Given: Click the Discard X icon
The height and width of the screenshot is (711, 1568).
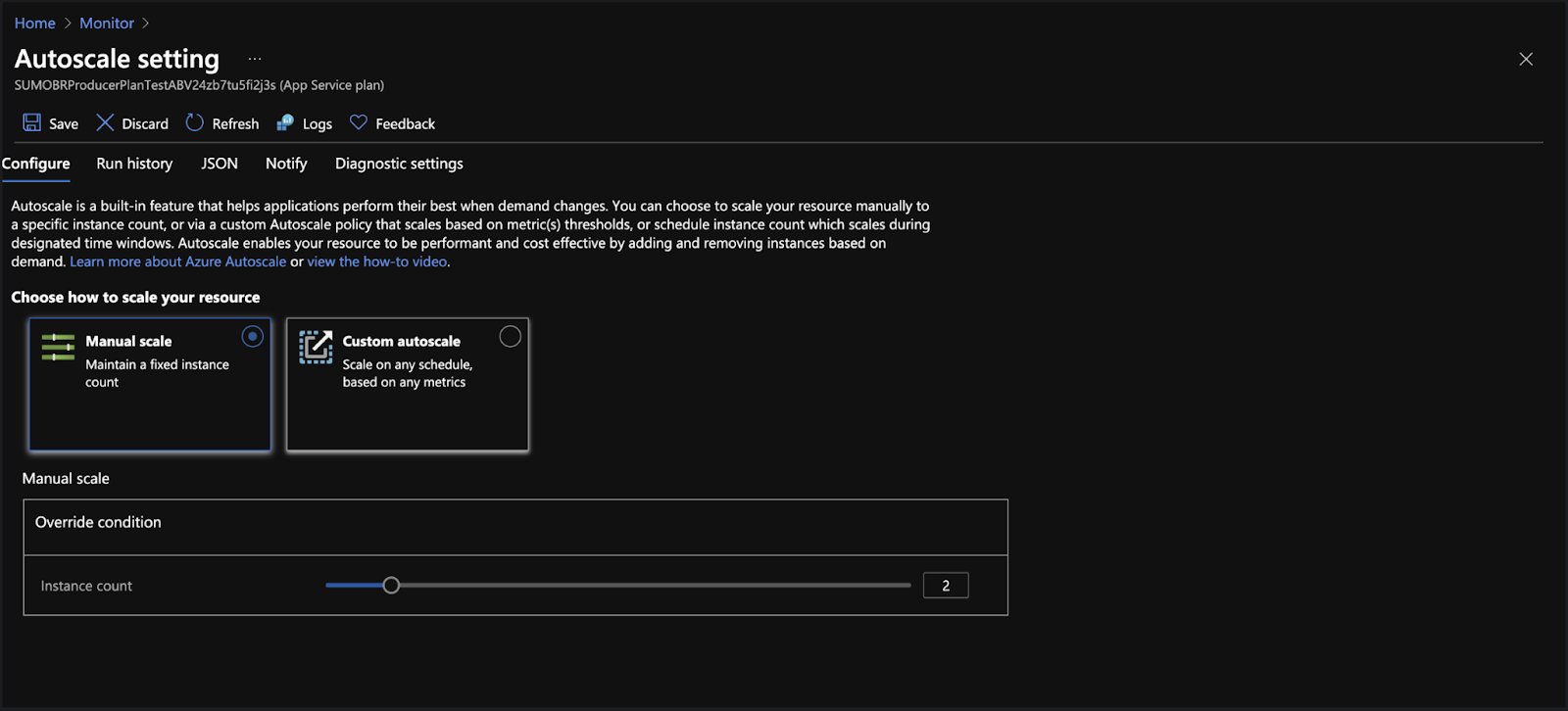Looking at the screenshot, I should click(x=105, y=122).
